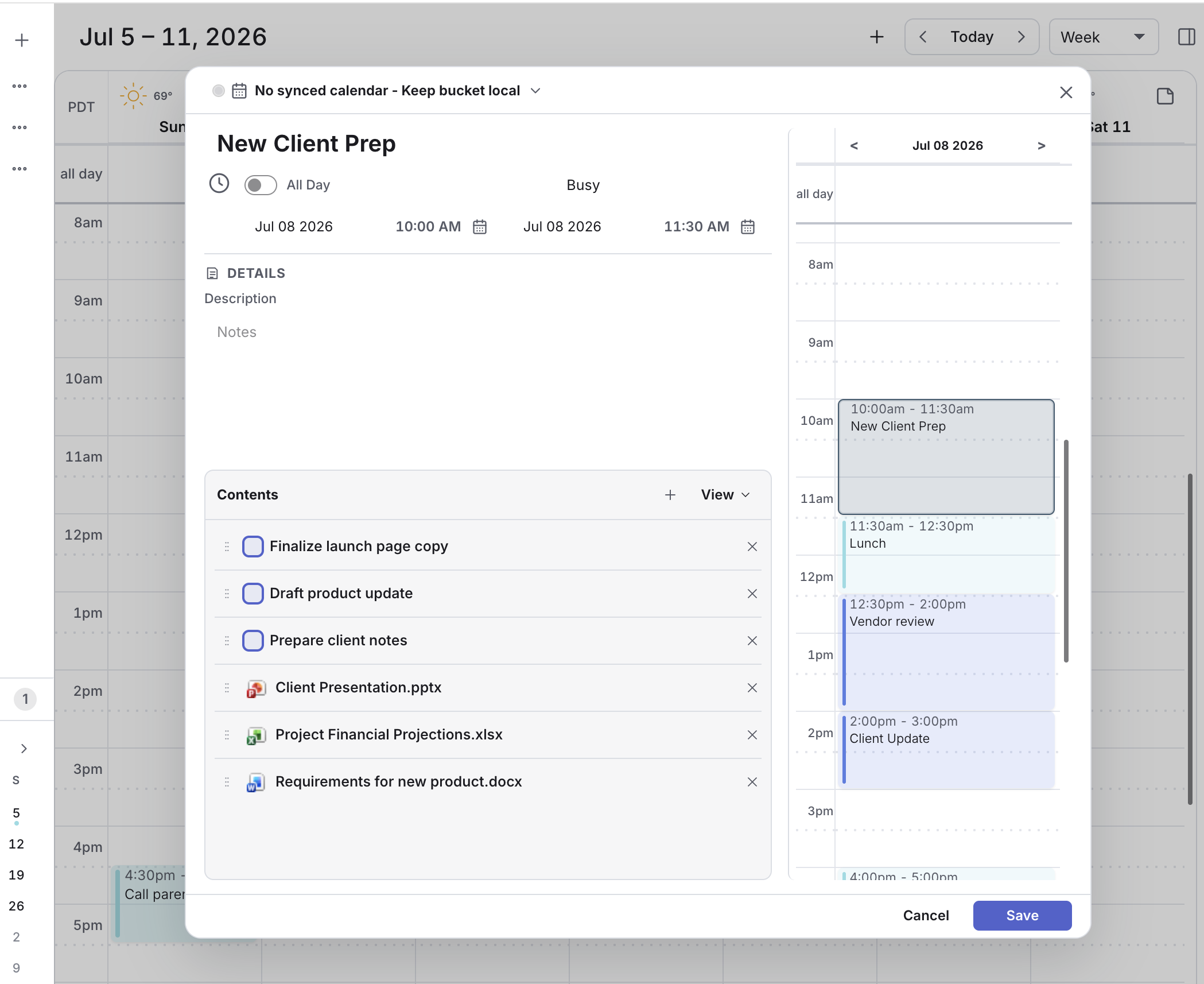Open the Busy availability selector
The height and width of the screenshot is (984, 1204).
point(583,185)
